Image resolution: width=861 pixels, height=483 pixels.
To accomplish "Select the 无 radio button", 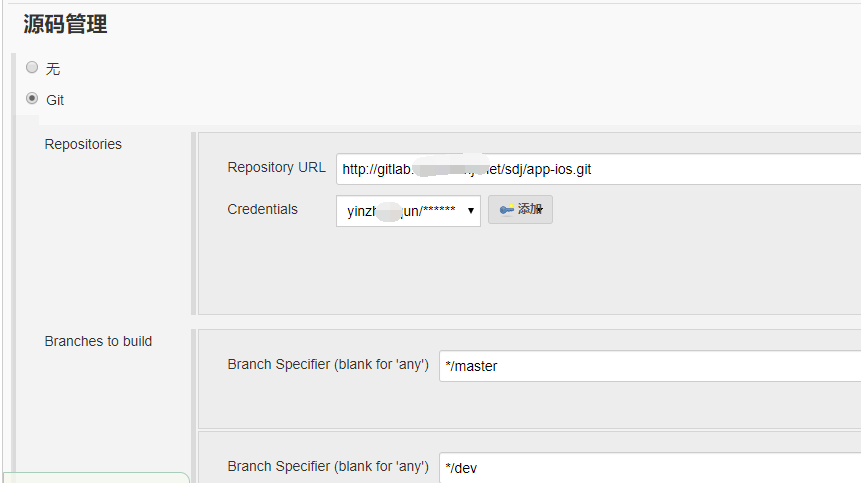I will [x=32, y=68].
